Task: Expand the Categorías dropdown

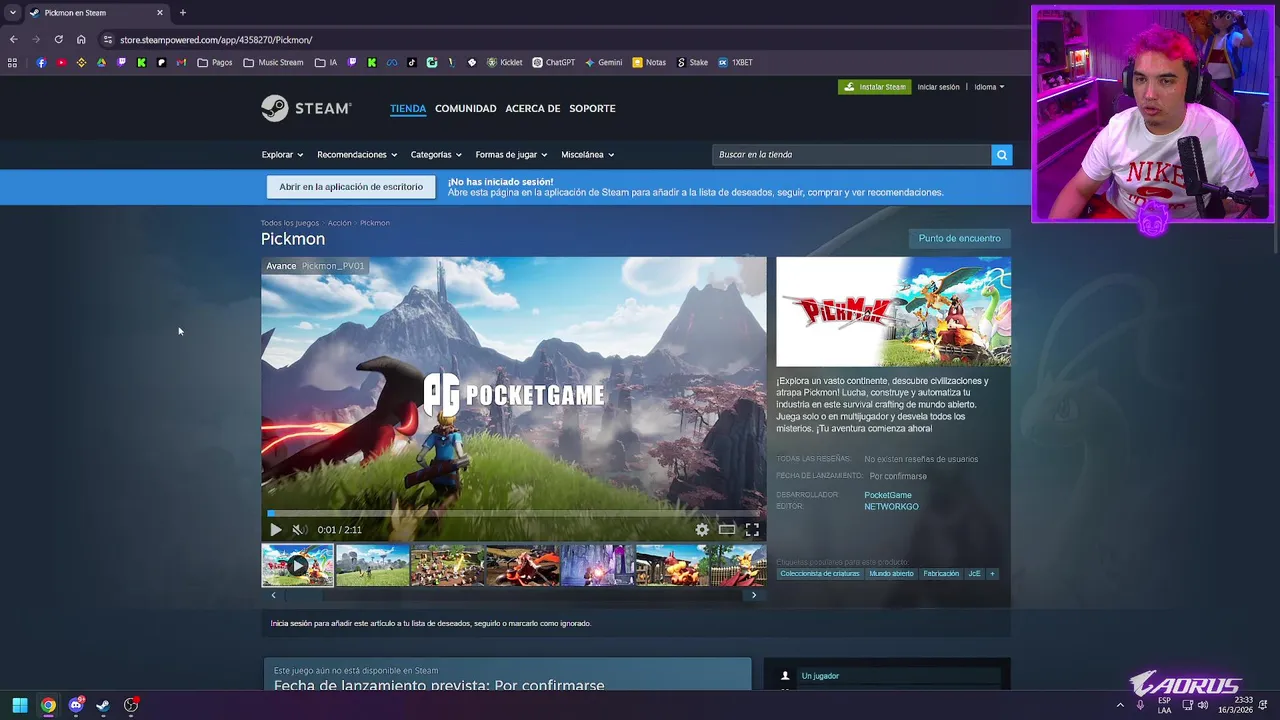Action: pyautogui.click(x=436, y=155)
